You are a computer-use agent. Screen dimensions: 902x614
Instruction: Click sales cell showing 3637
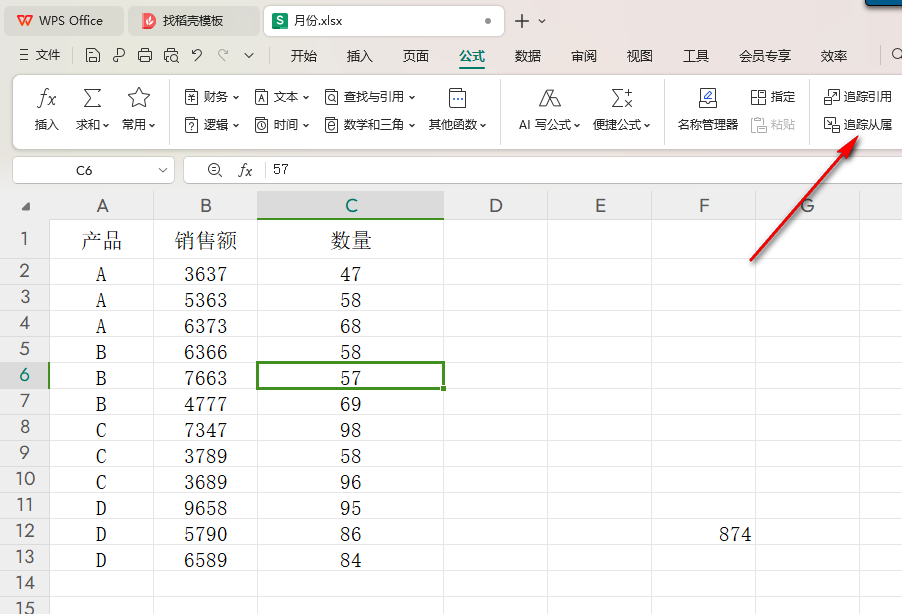pyautogui.click(x=205, y=272)
